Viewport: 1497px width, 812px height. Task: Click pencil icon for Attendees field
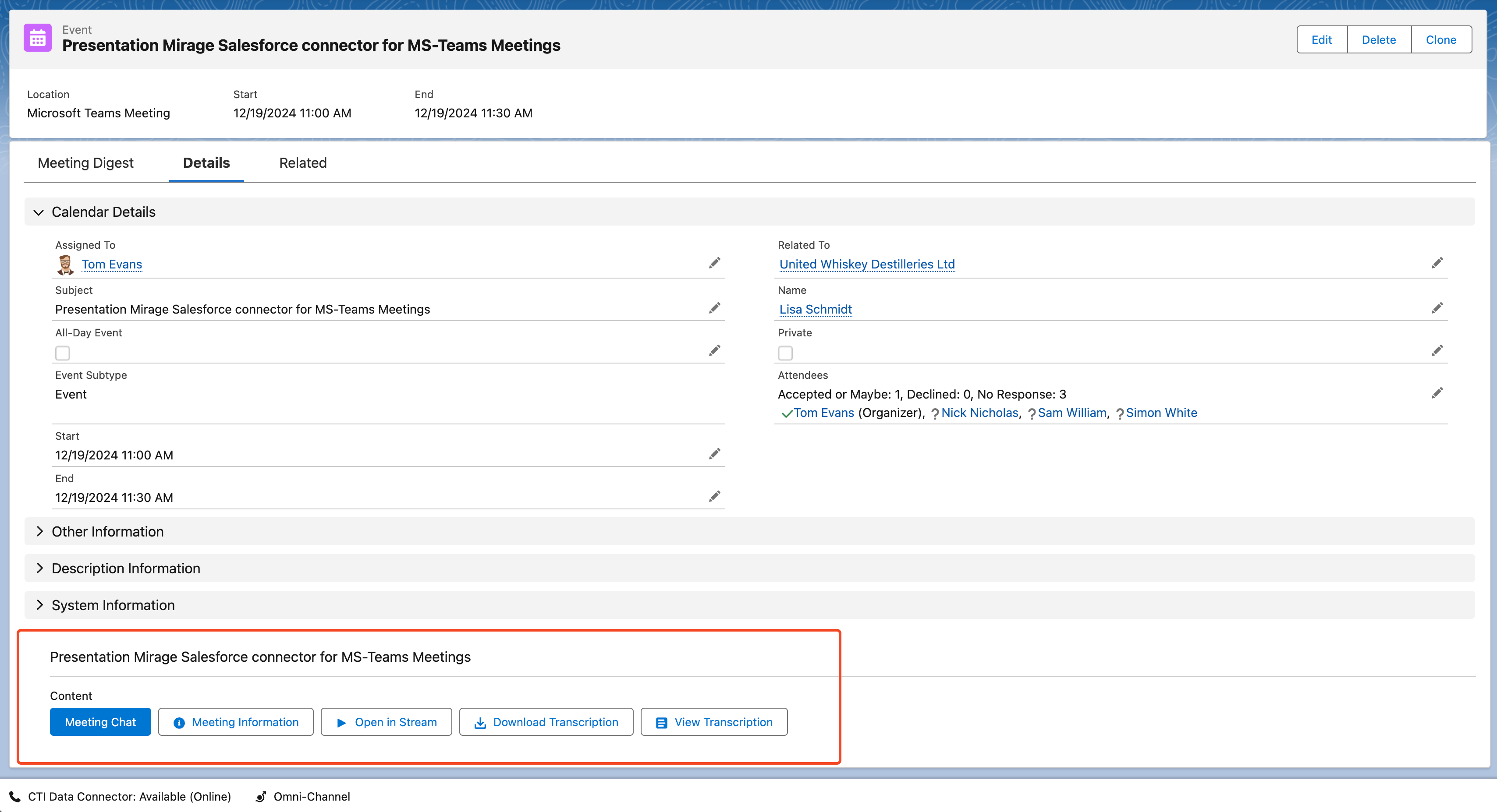pos(1437,393)
